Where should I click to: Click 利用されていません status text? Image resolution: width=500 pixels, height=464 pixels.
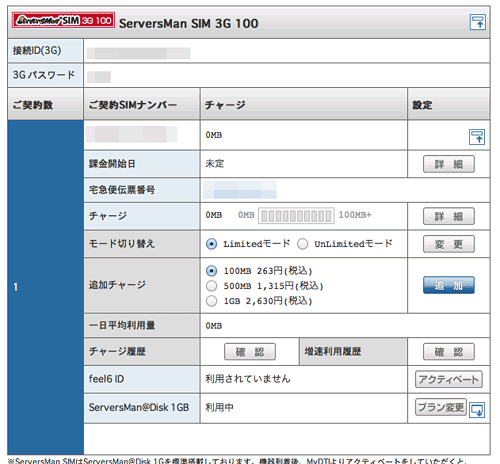click(x=248, y=379)
